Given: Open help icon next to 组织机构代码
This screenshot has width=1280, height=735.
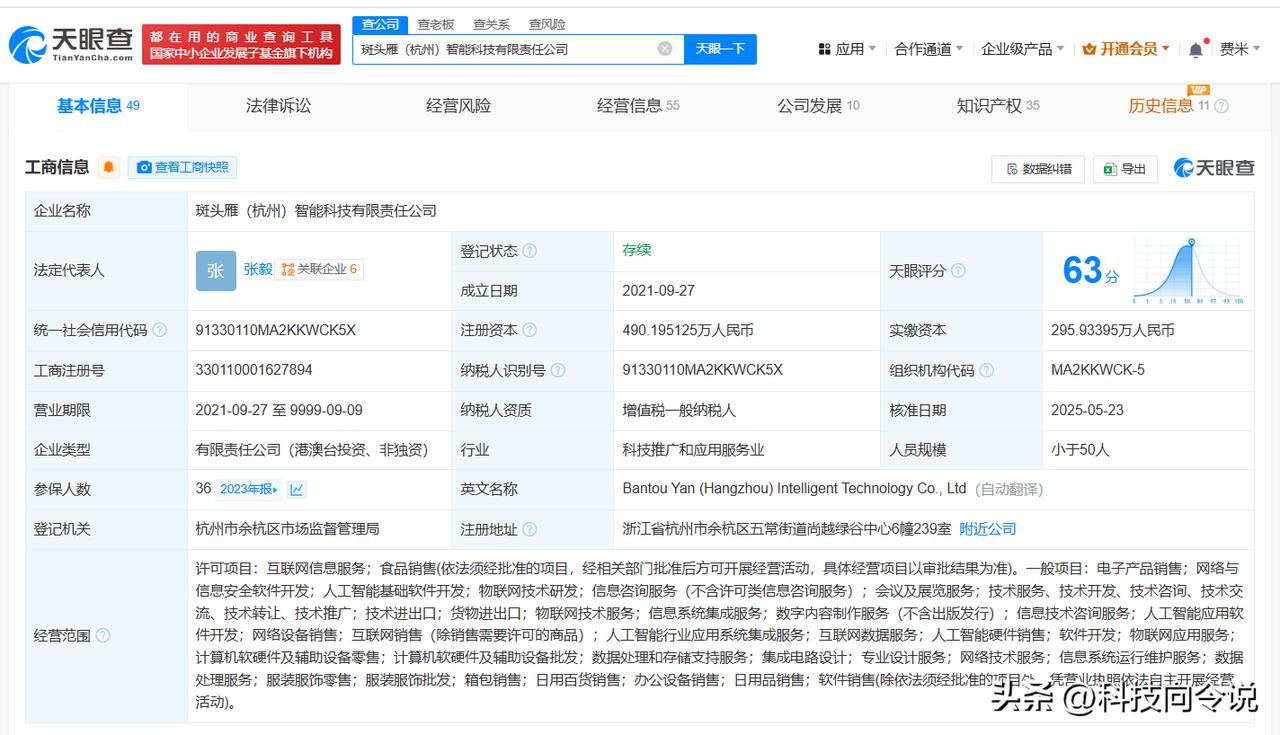Looking at the screenshot, I should pyautogui.click(x=987, y=370).
